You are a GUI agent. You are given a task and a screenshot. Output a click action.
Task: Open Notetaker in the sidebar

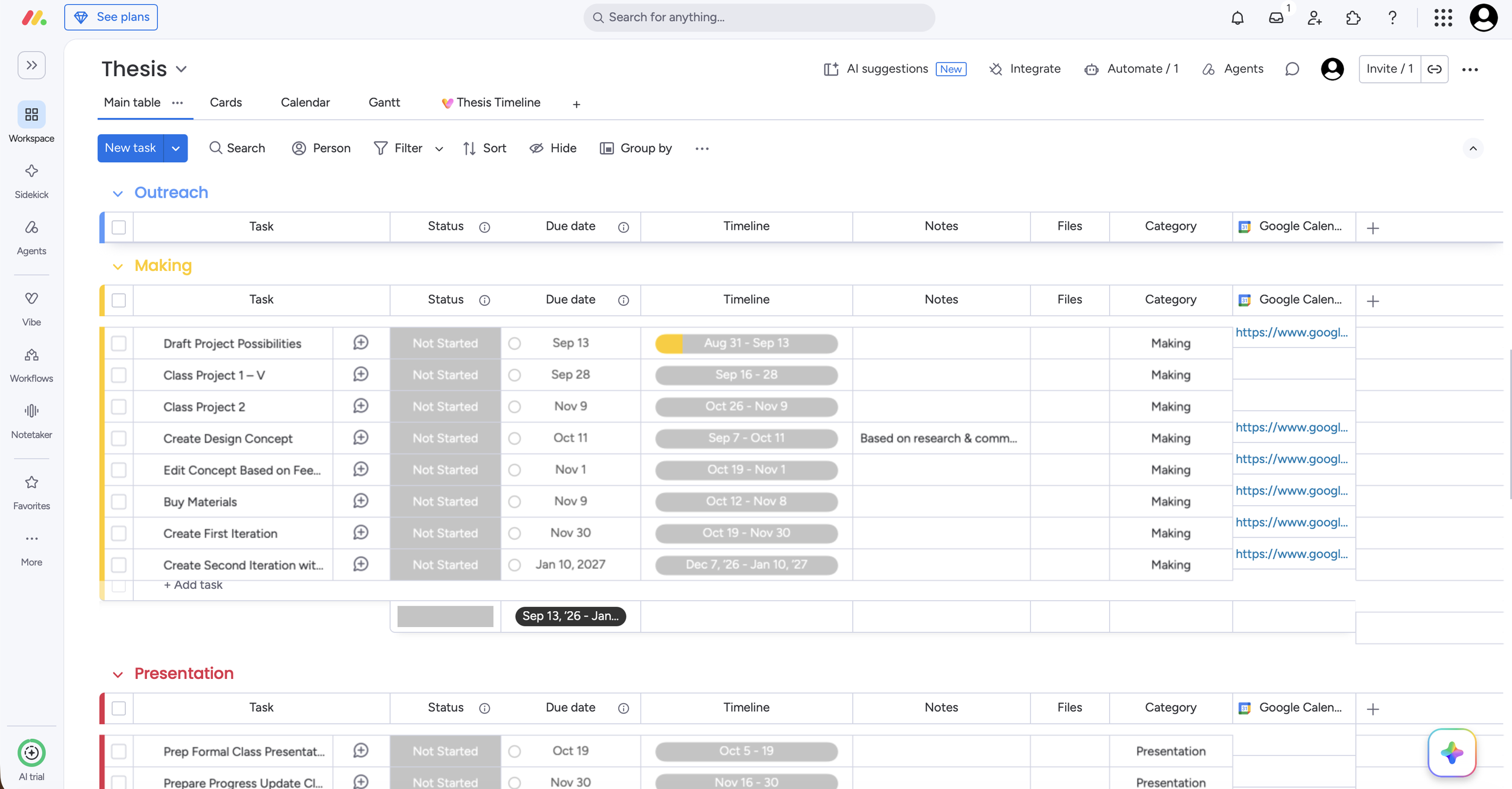[31, 421]
